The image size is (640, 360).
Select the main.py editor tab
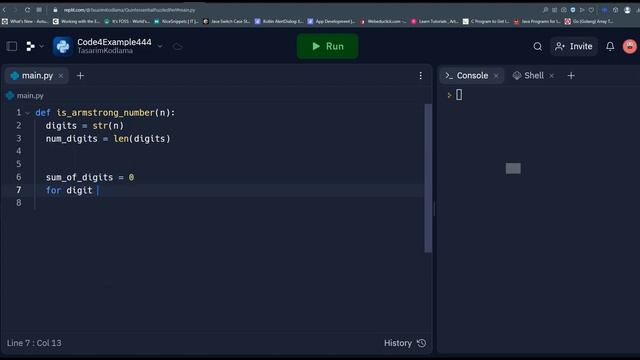(x=37, y=76)
